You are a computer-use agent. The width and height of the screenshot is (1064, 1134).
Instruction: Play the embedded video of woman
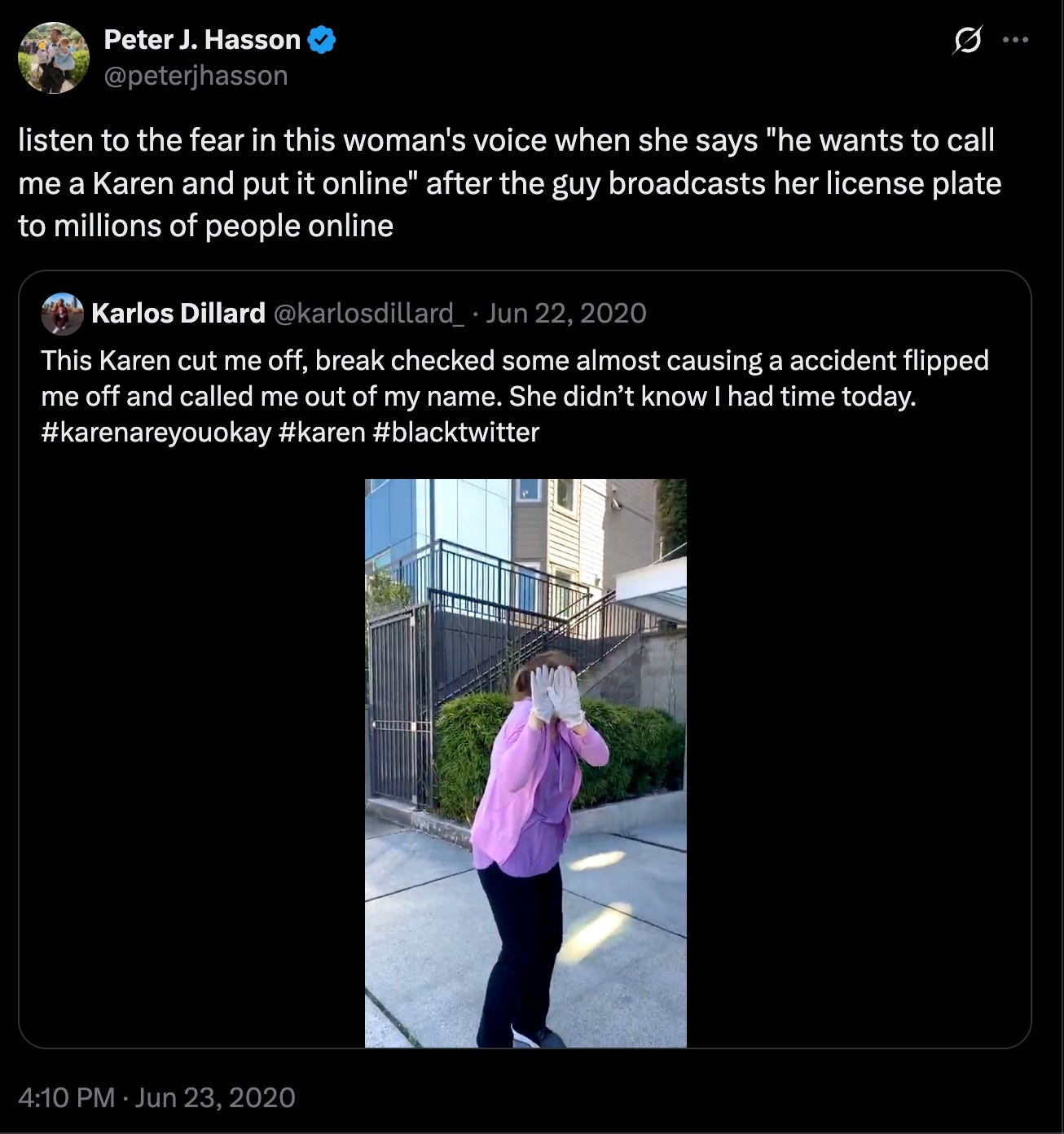coord(525,763)
